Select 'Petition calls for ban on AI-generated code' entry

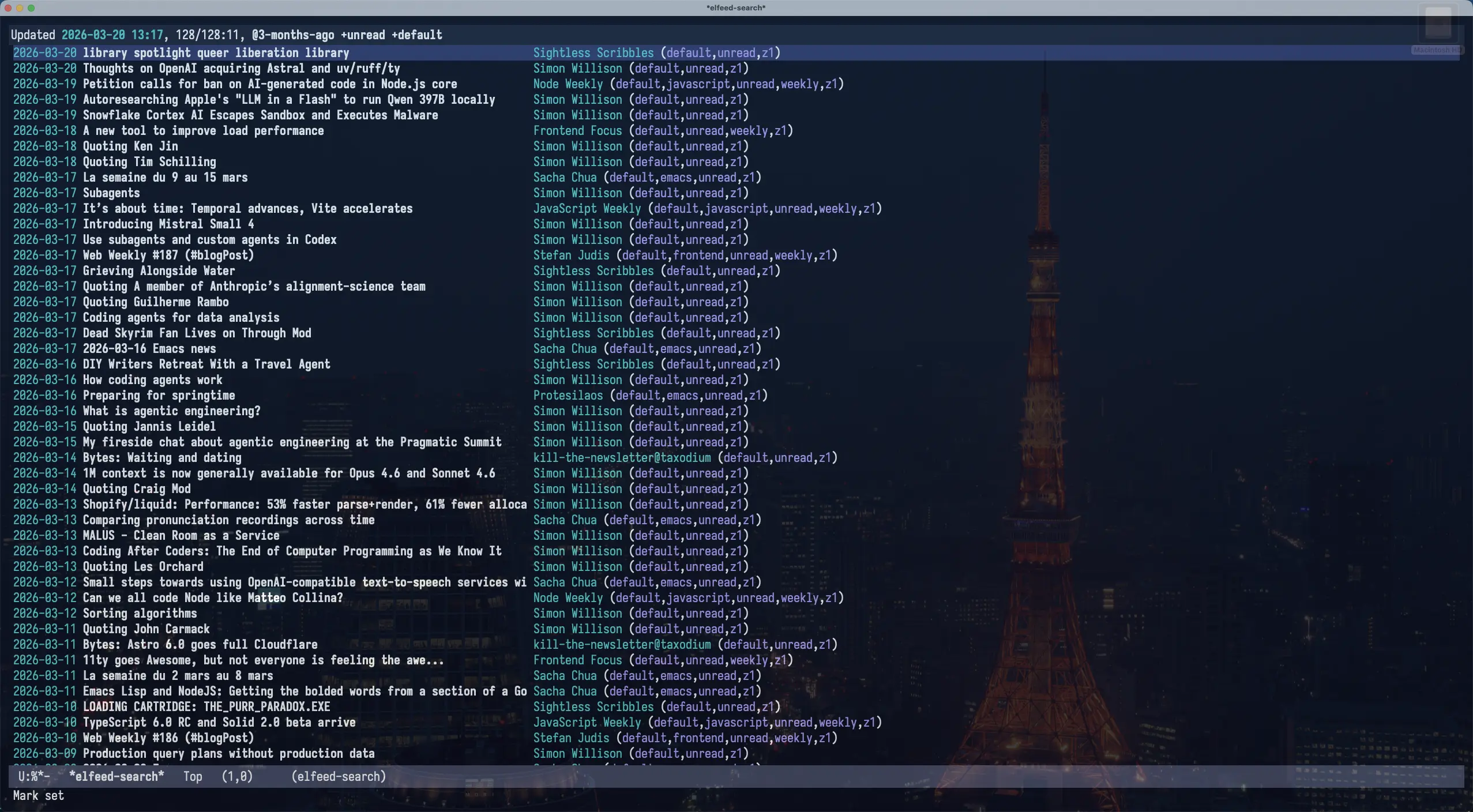coord(269,84)
